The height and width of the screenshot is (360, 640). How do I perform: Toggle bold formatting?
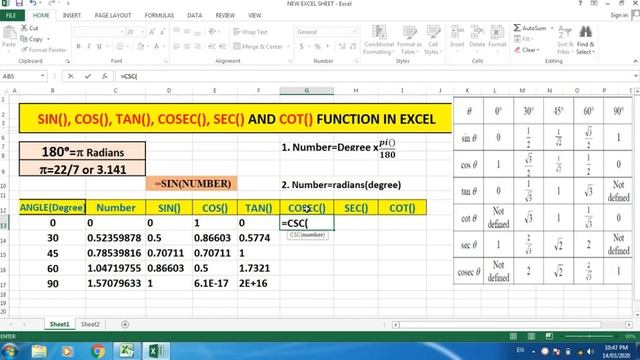coord(78,47)
